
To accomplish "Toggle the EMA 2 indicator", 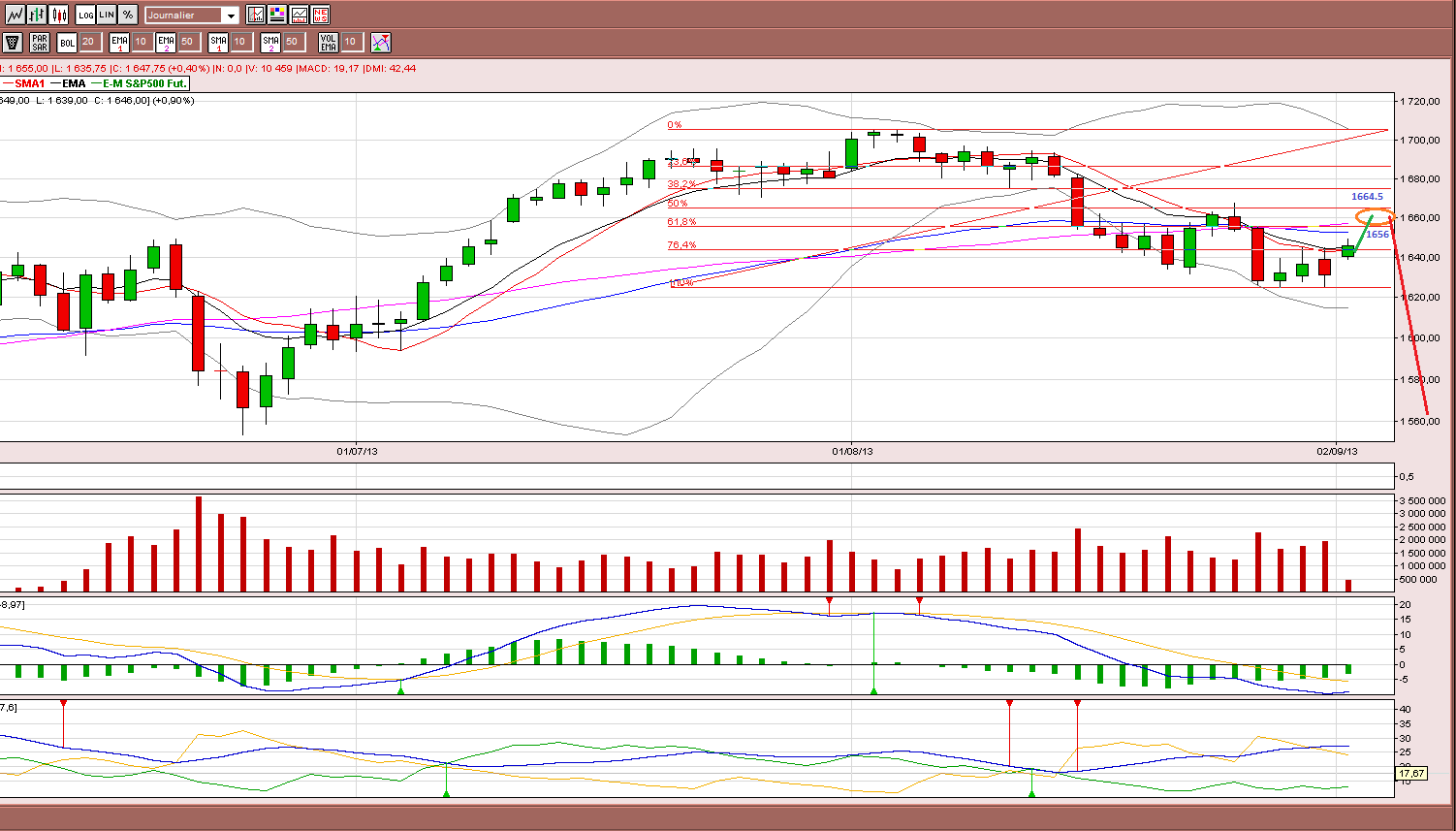I will (x=166, y=42).
